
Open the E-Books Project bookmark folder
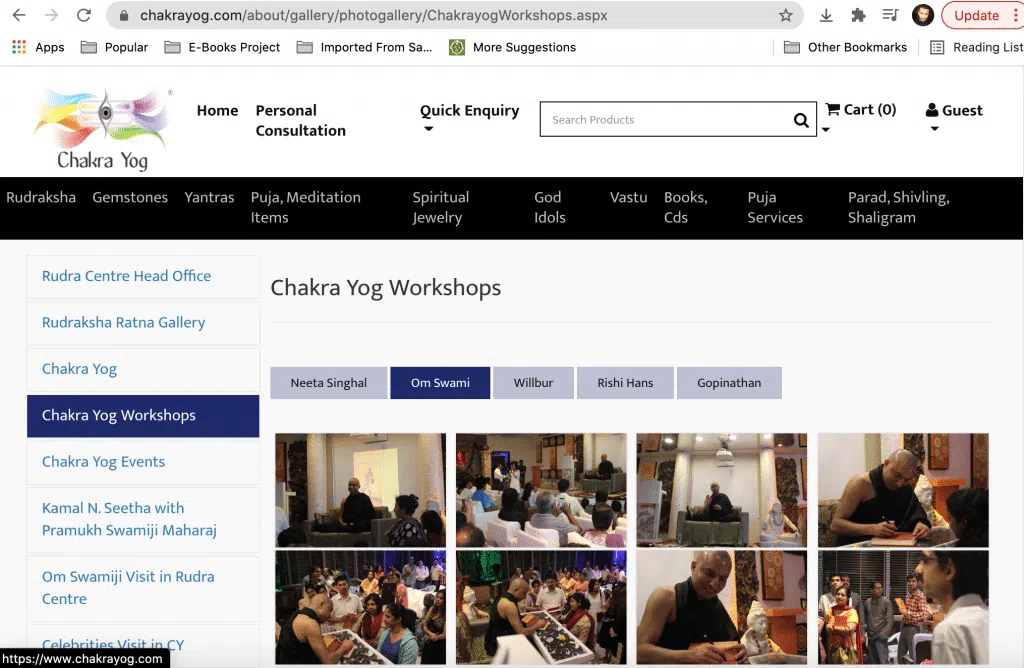point(222,47)
